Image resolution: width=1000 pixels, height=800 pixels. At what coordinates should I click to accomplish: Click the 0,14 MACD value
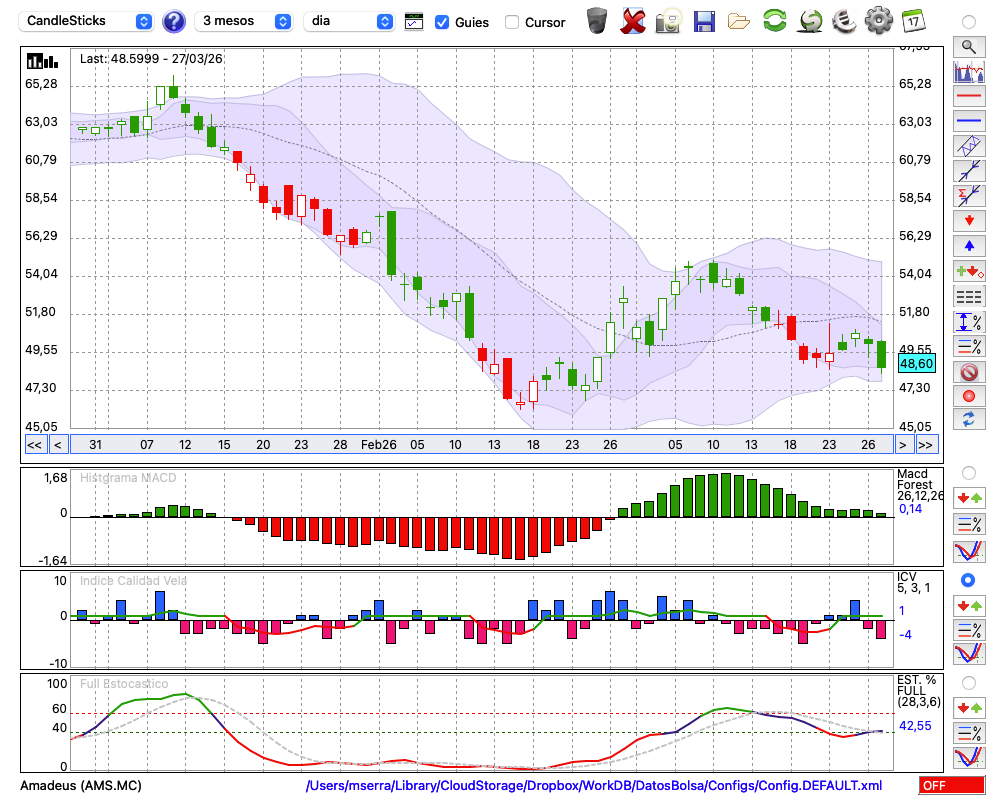click(x=911, y=509)
